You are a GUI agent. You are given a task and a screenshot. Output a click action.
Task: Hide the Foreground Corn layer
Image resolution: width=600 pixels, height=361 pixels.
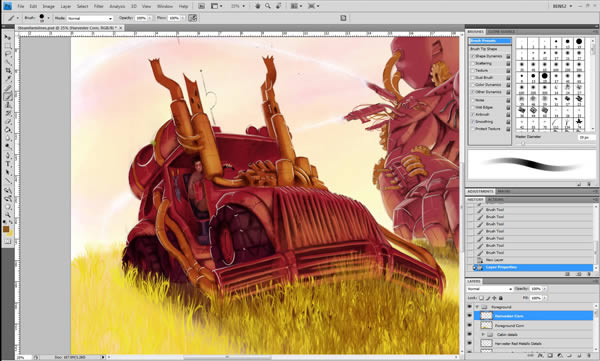click(x=470, y=325)
